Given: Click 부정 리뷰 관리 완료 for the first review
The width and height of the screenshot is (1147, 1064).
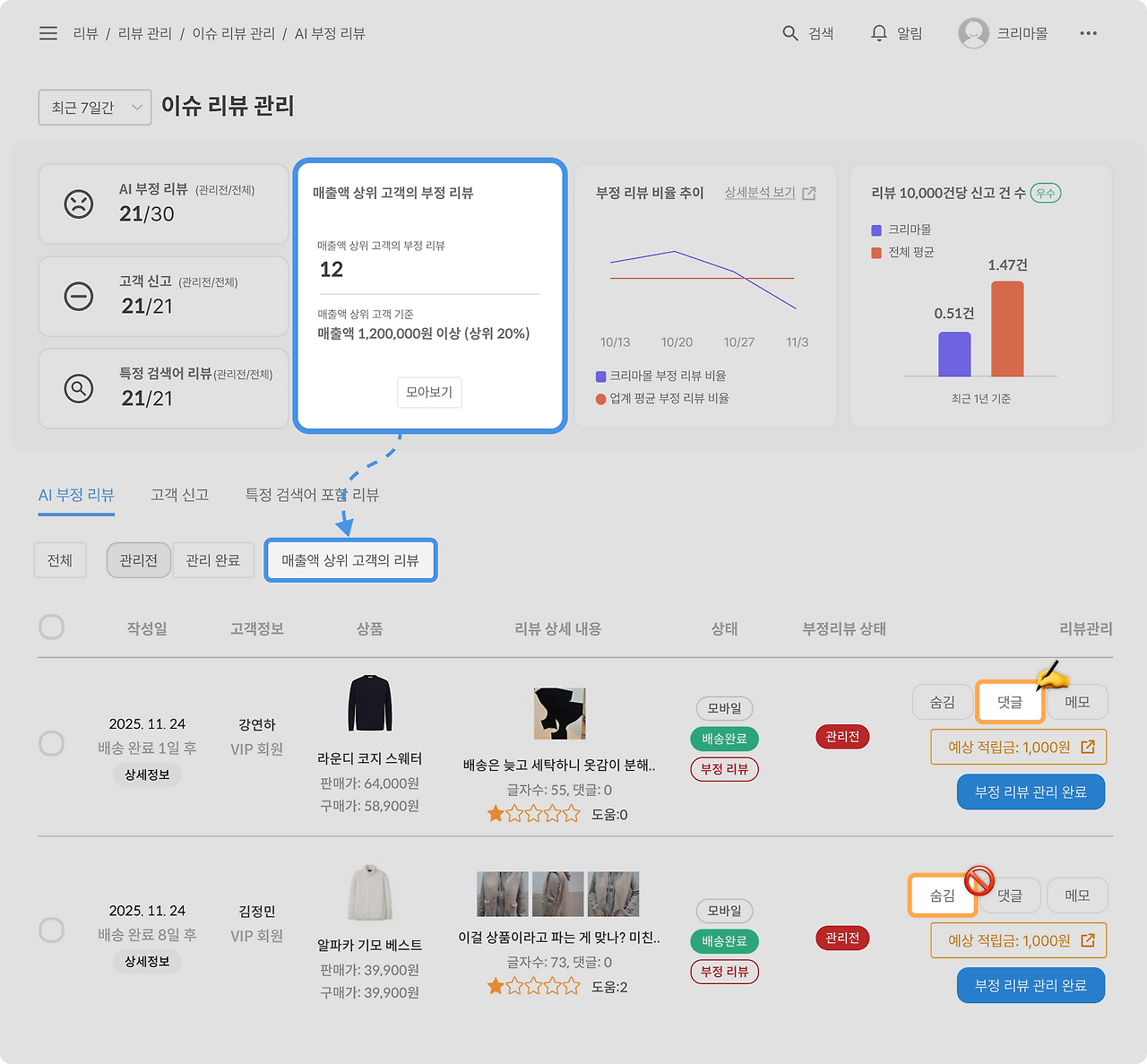Looking at the screenshot, I should coord(1031,792).
